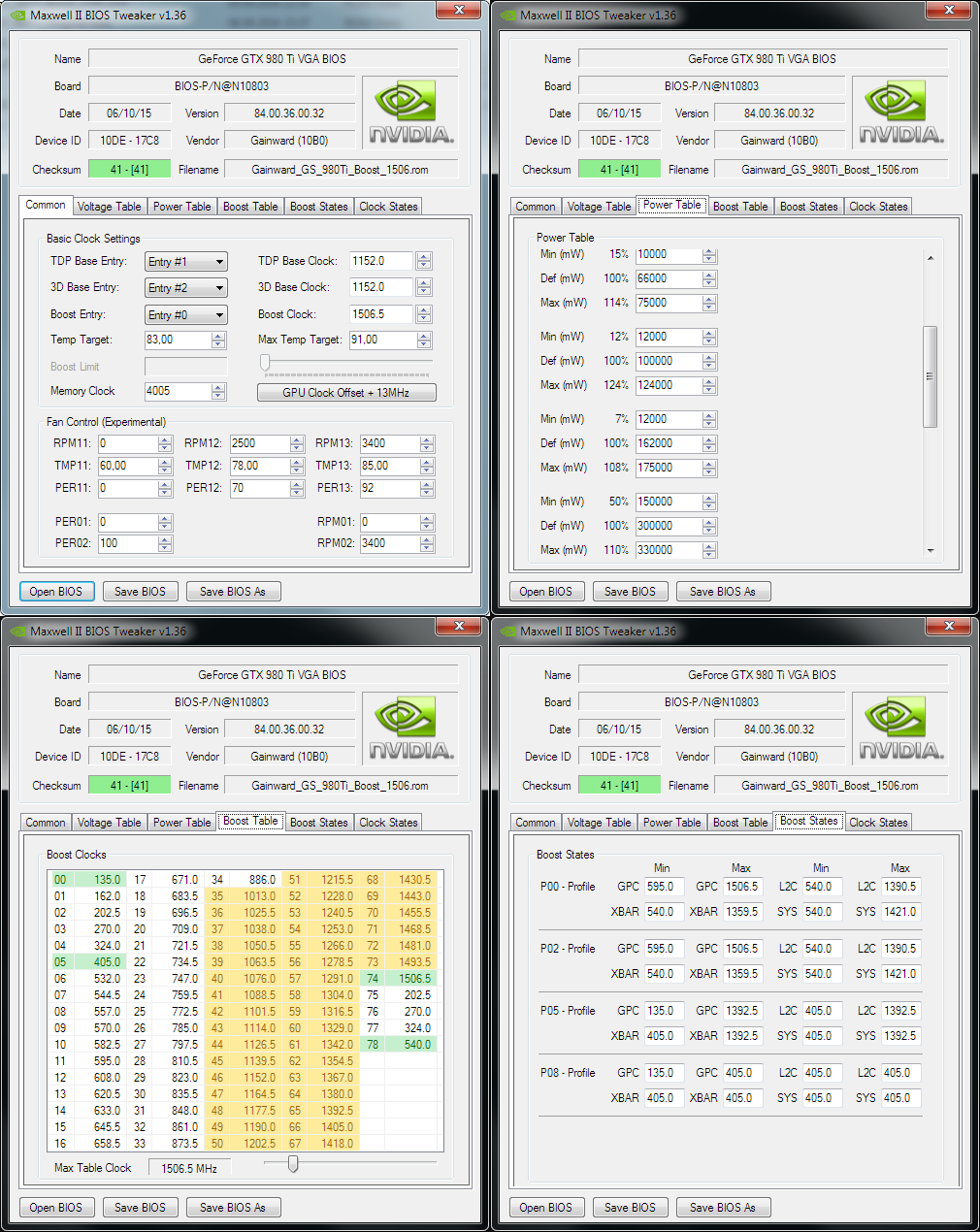Click P08 Profile GPC Min field 135.0
This screenshot has height=1232, width=980.
664,1073
